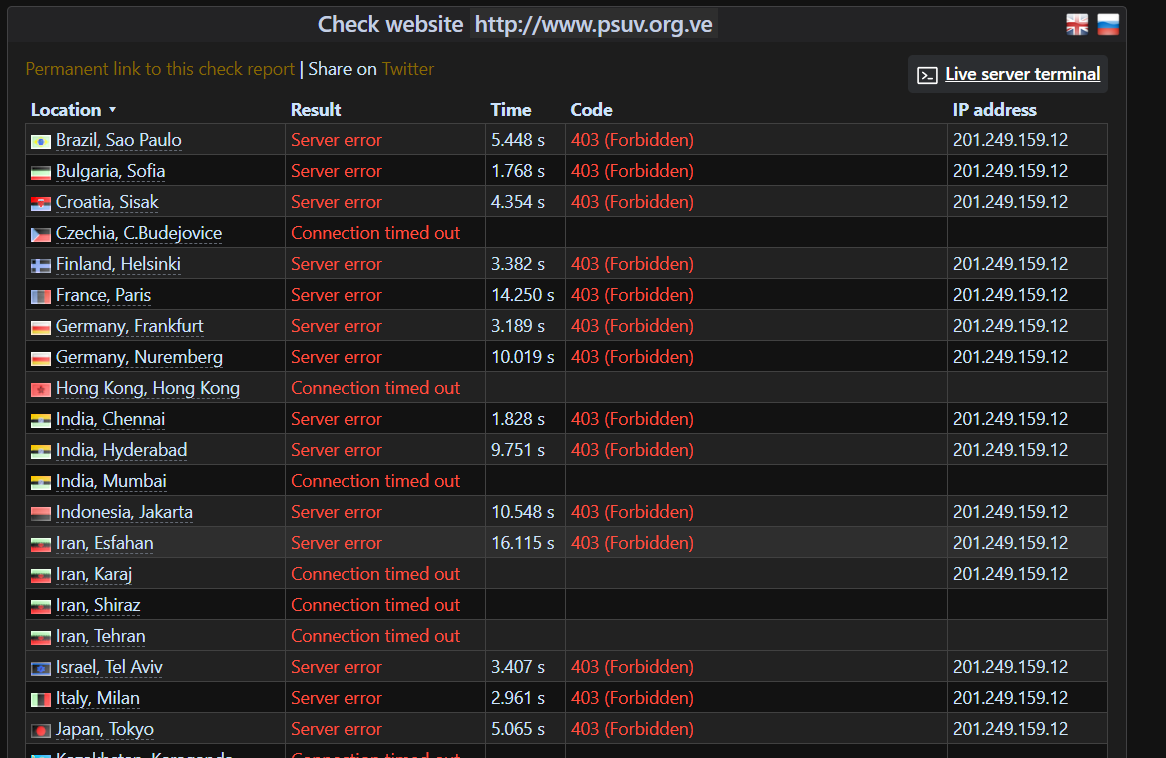
Task: Sort by the Result column header
Action: 316,110
